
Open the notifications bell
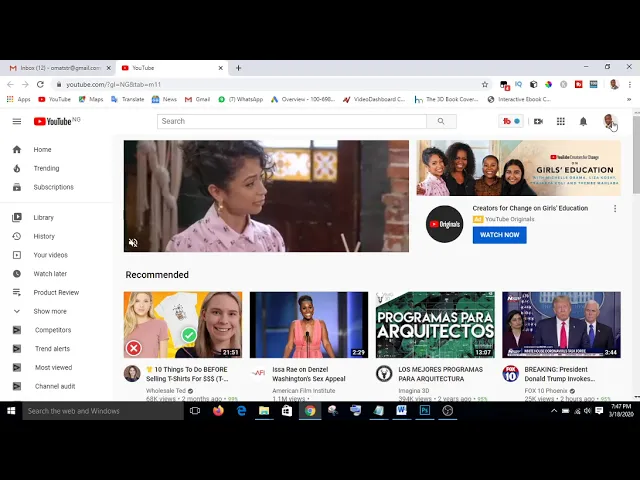(x=583, y=121)
